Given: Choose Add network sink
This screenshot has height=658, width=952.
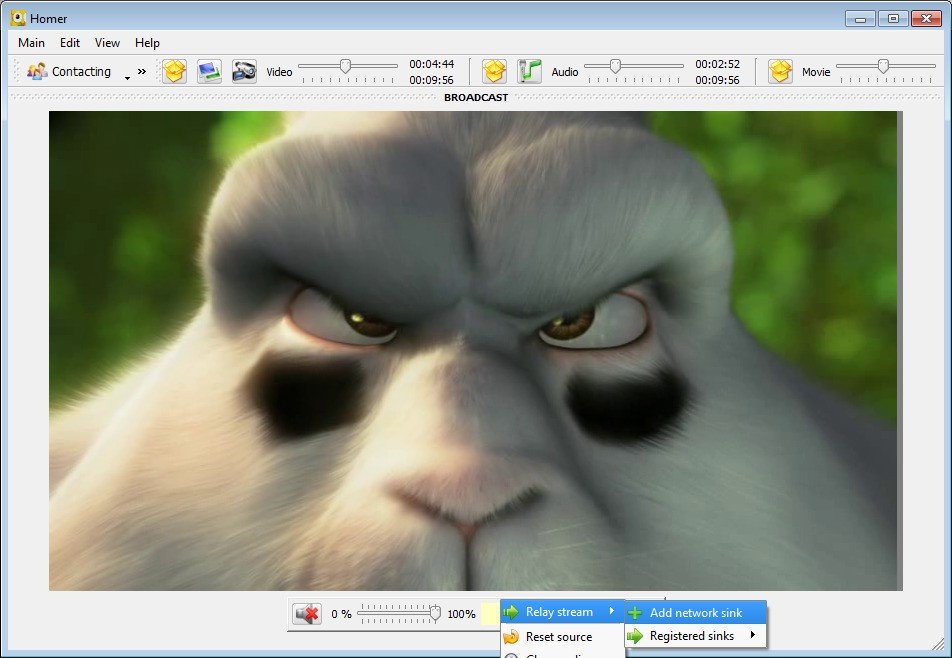Looking at the screenshot, I should click(x=696, y=612).
